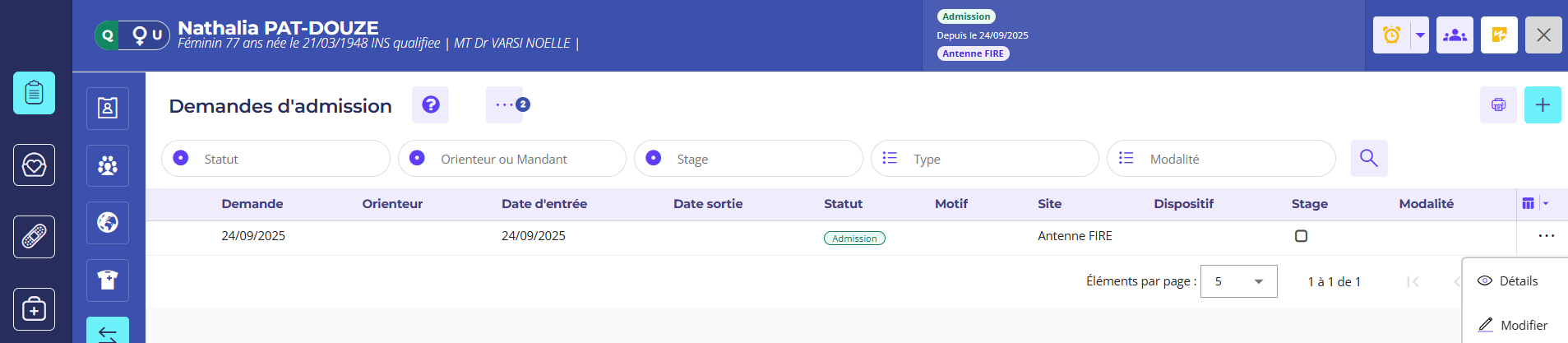Expand the alarm clock dropdown arrow
The height and width of the screenshot is (343, 1568).
pos(1420,35)
